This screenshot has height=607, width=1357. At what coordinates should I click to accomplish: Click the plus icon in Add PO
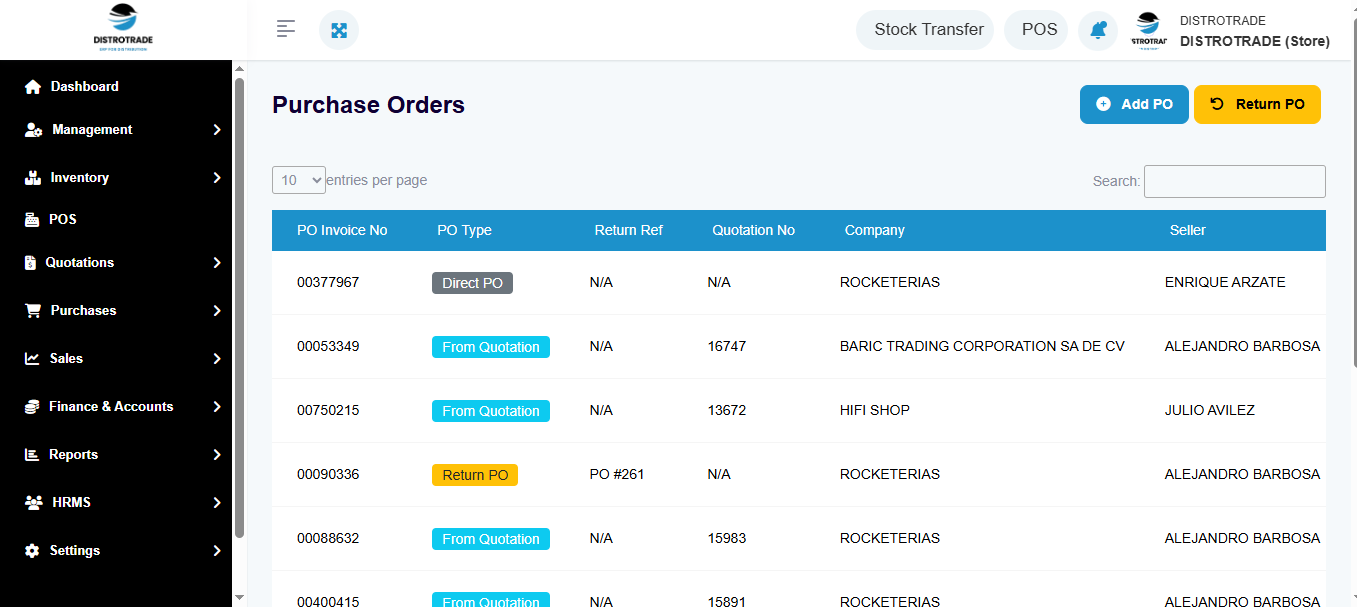coord(1103,104)
